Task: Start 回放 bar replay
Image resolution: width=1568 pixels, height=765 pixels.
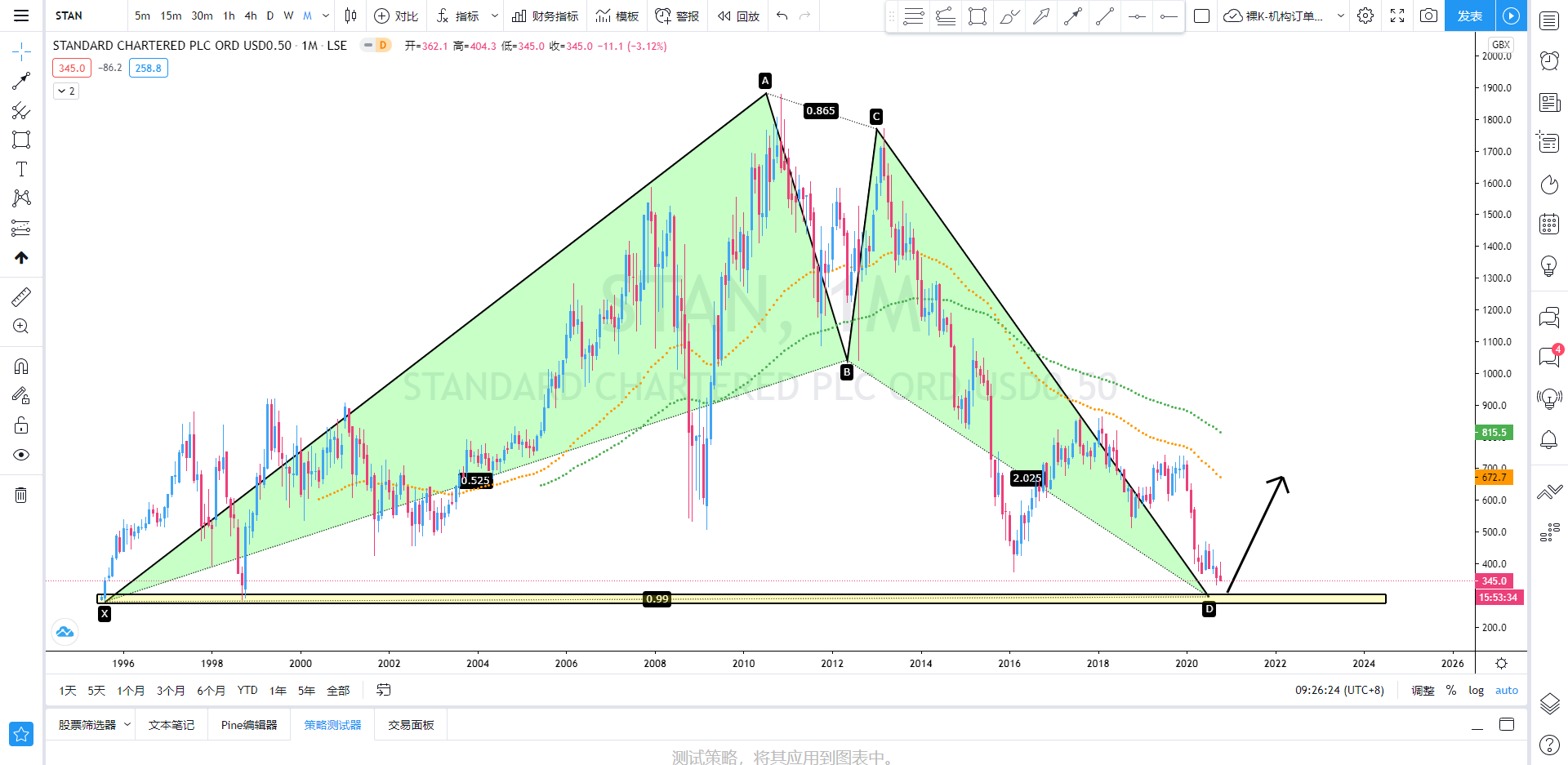Action: [738, 16]
